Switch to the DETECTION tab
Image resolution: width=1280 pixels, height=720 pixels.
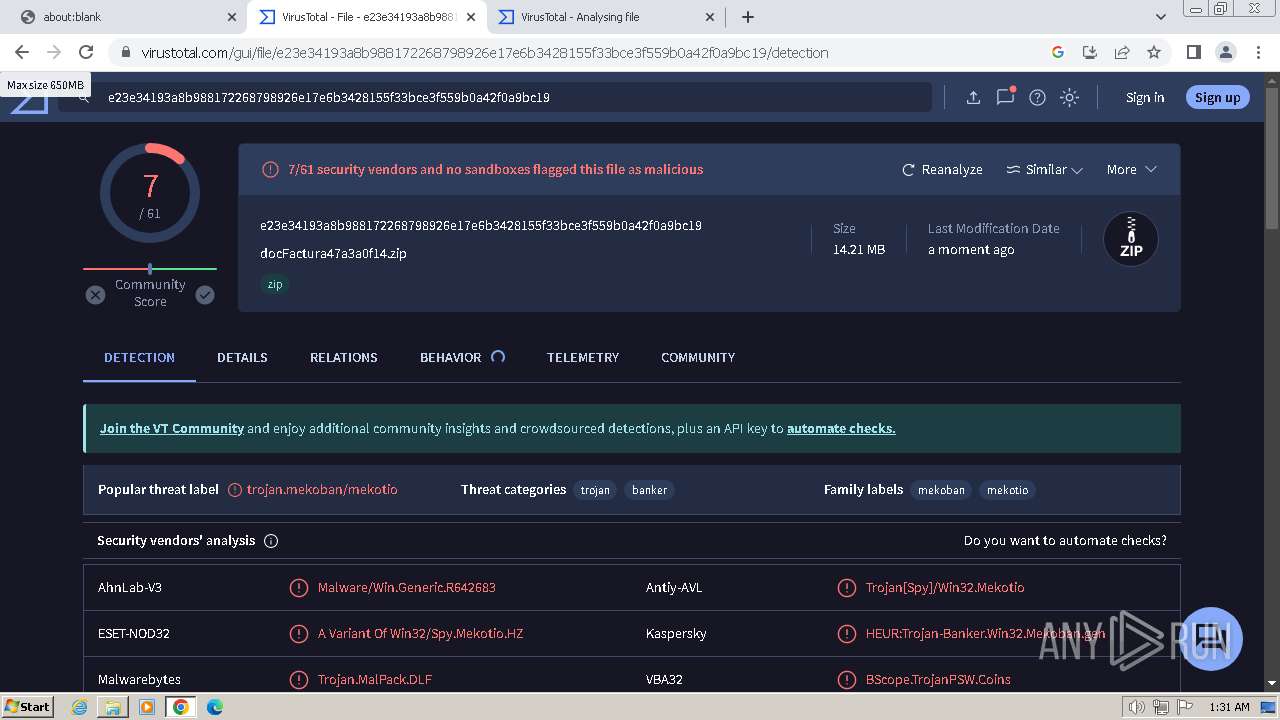(x=139, y=357)
